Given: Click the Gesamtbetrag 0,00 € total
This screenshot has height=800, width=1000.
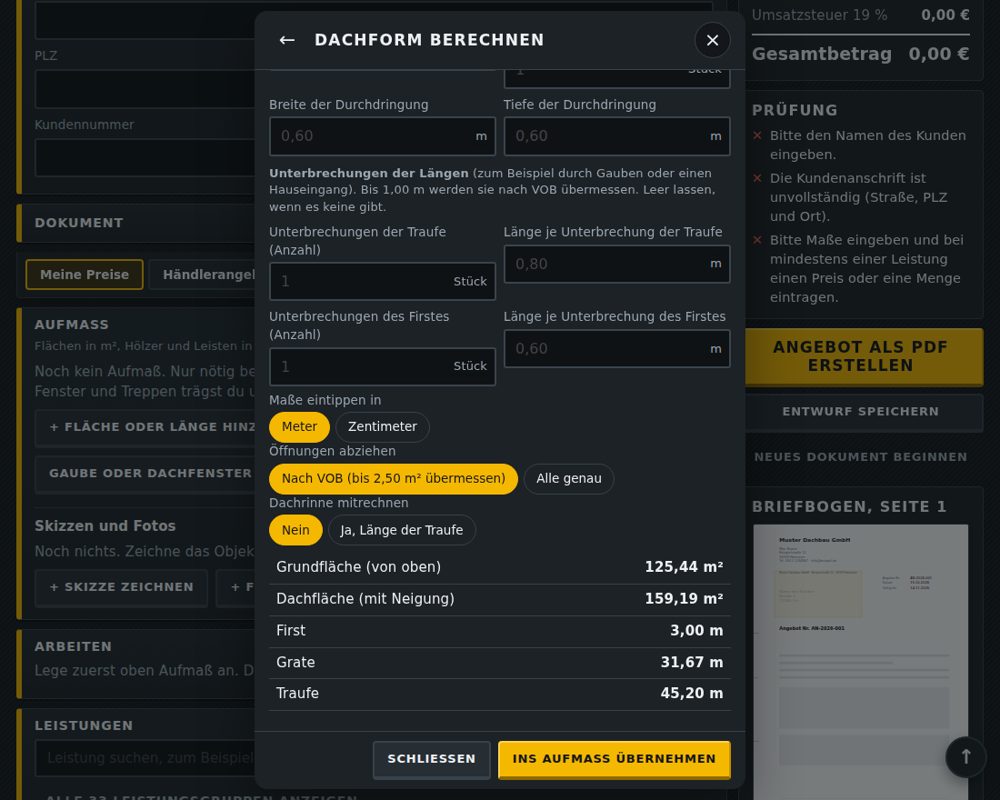Looking at the screenshot, I should (x=939, y=54).
